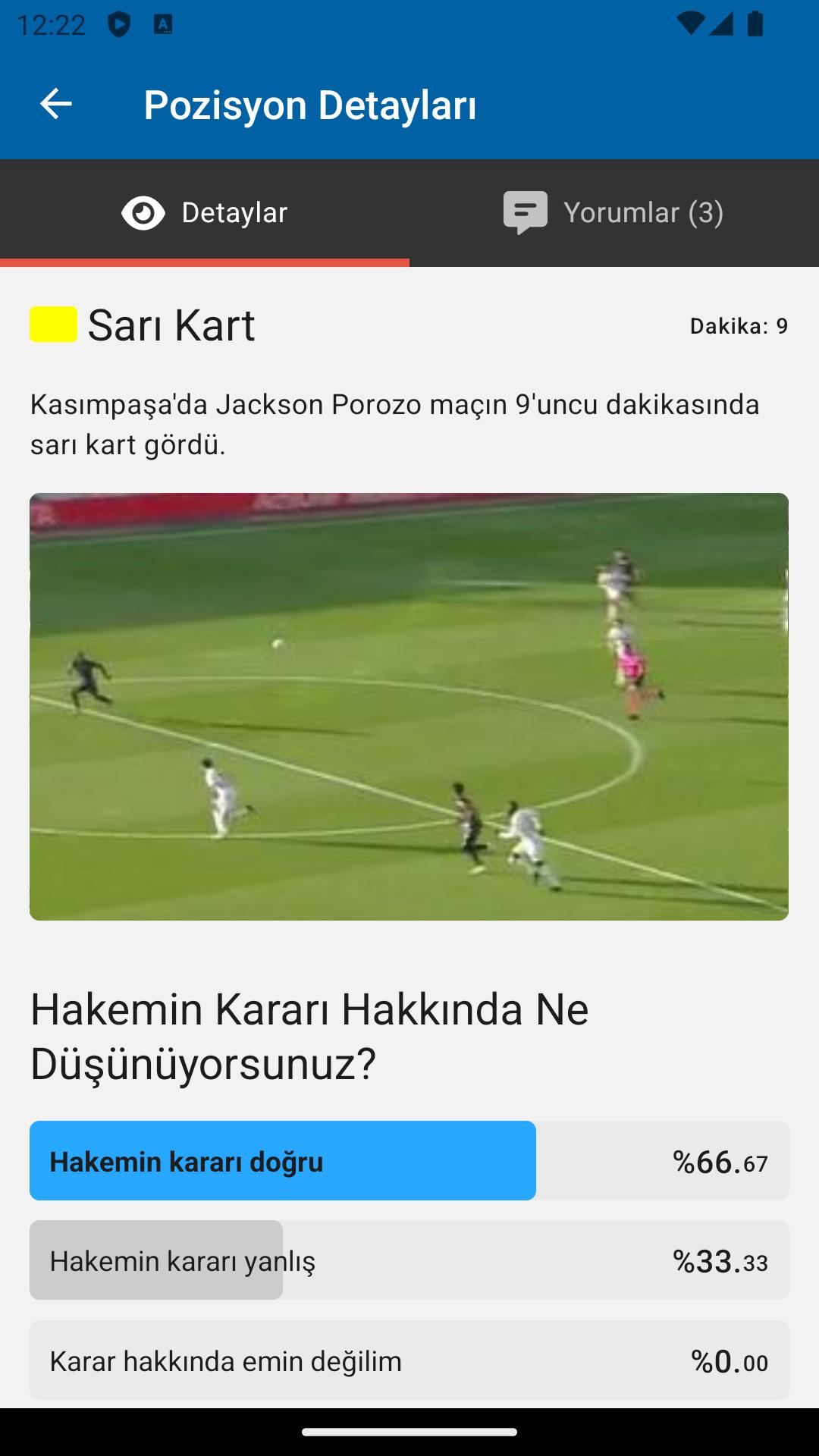Tap the shield icon in status bar

pyautogui.click(x=119, y=24)
